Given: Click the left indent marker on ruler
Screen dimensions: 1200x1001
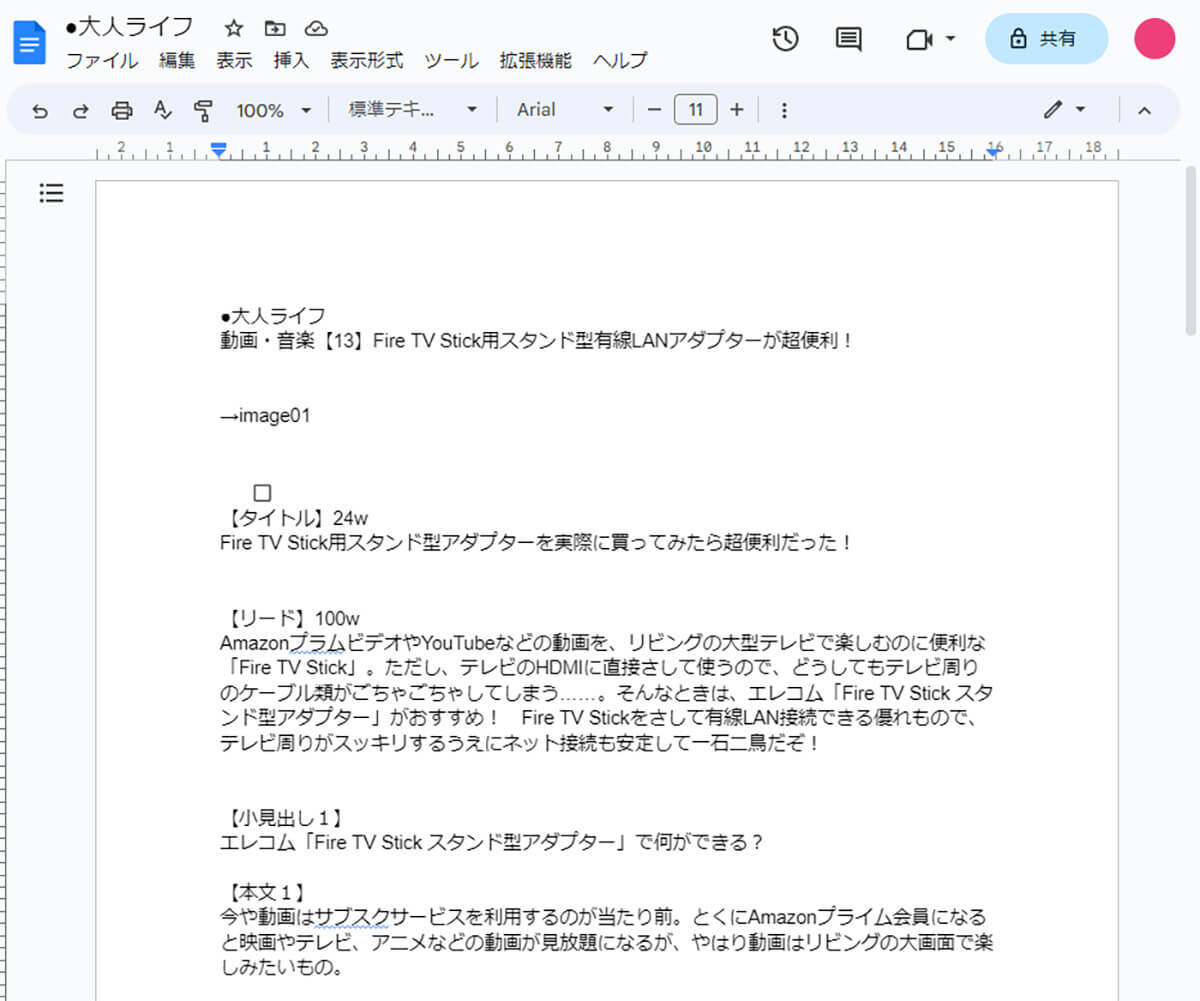Looking at the screenshot, I should pyautogui.click(x=219, y=149).
